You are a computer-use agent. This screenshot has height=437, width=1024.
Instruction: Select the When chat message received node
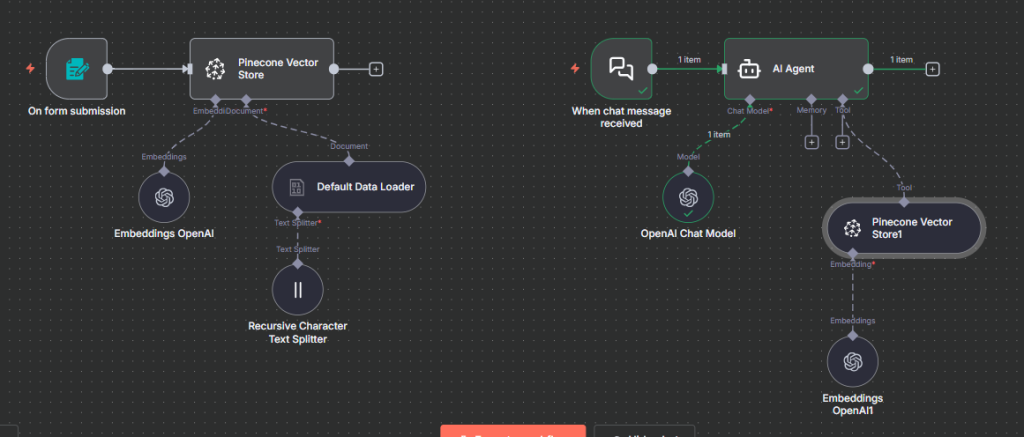click(x=621, y=69)
